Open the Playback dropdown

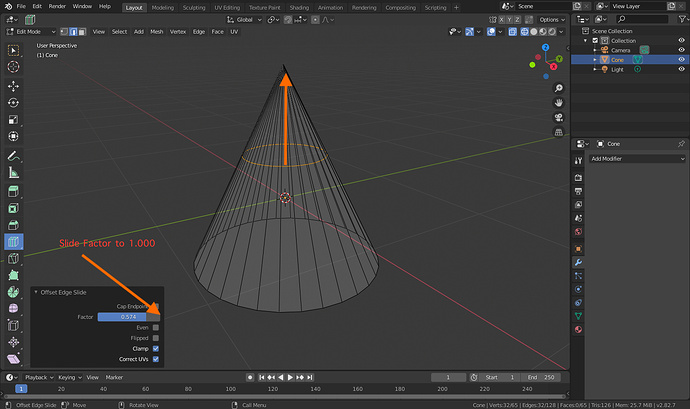click(39, 377)
